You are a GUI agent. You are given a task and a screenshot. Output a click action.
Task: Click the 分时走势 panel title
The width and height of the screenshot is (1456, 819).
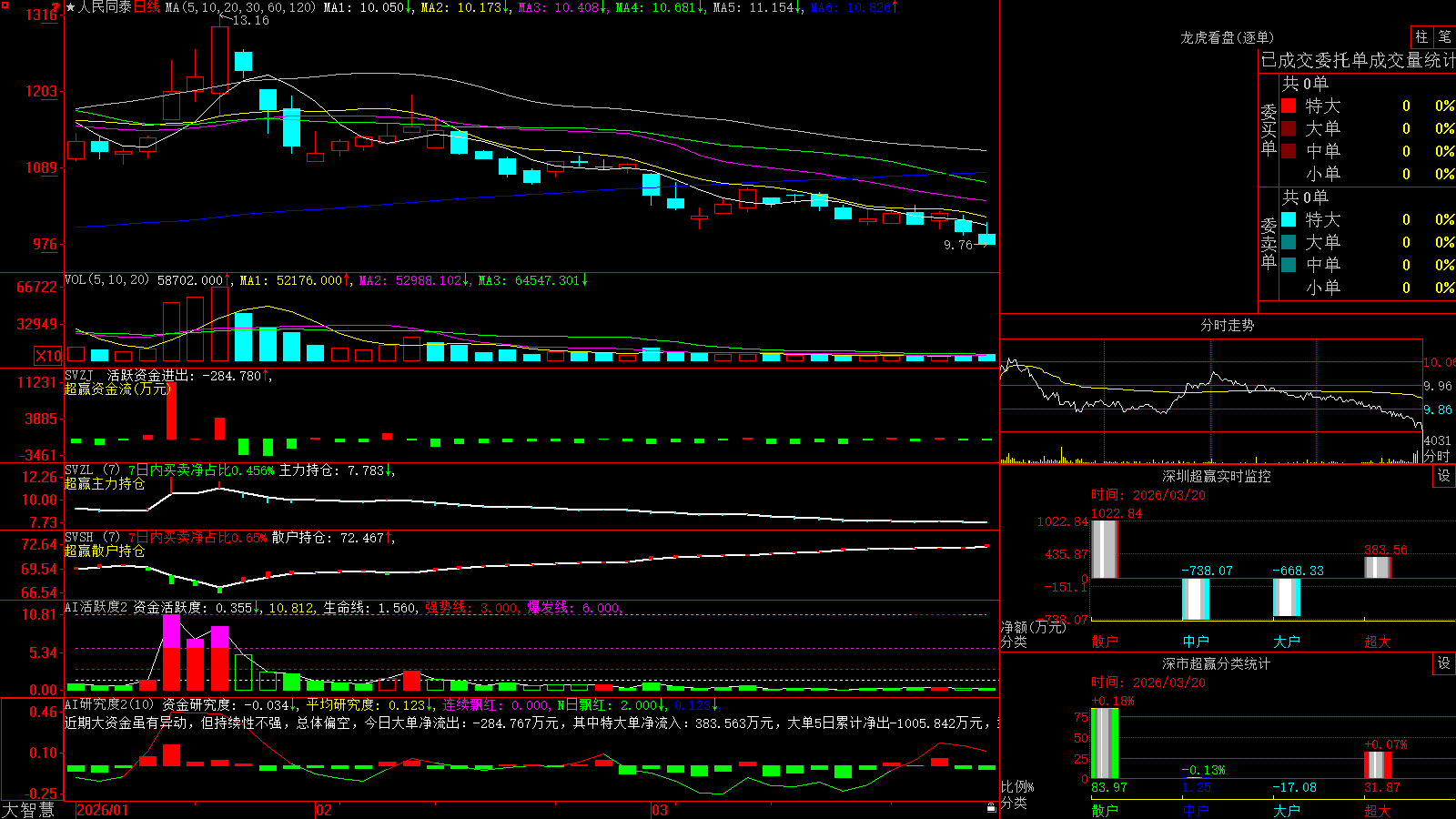coord(1227,325)
